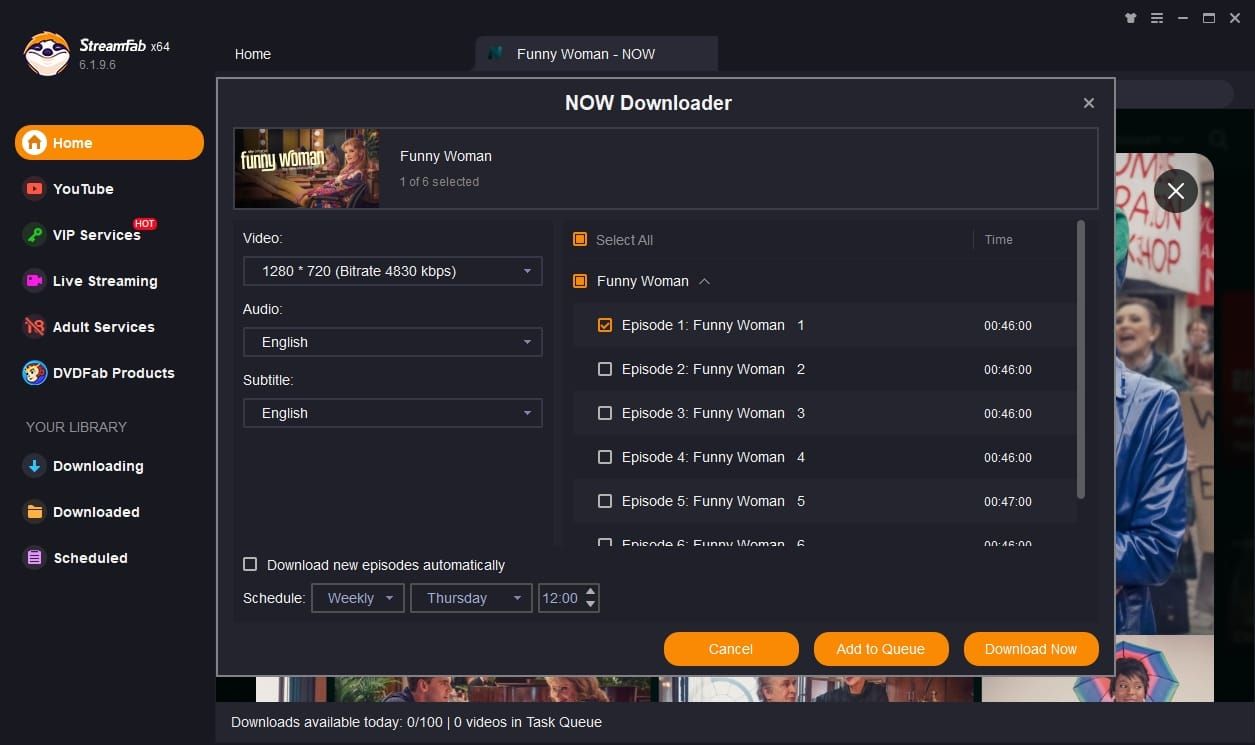Collapse the Funny Woman season chevron
This screenshot has height=745, width=1255.
point(704,281)
